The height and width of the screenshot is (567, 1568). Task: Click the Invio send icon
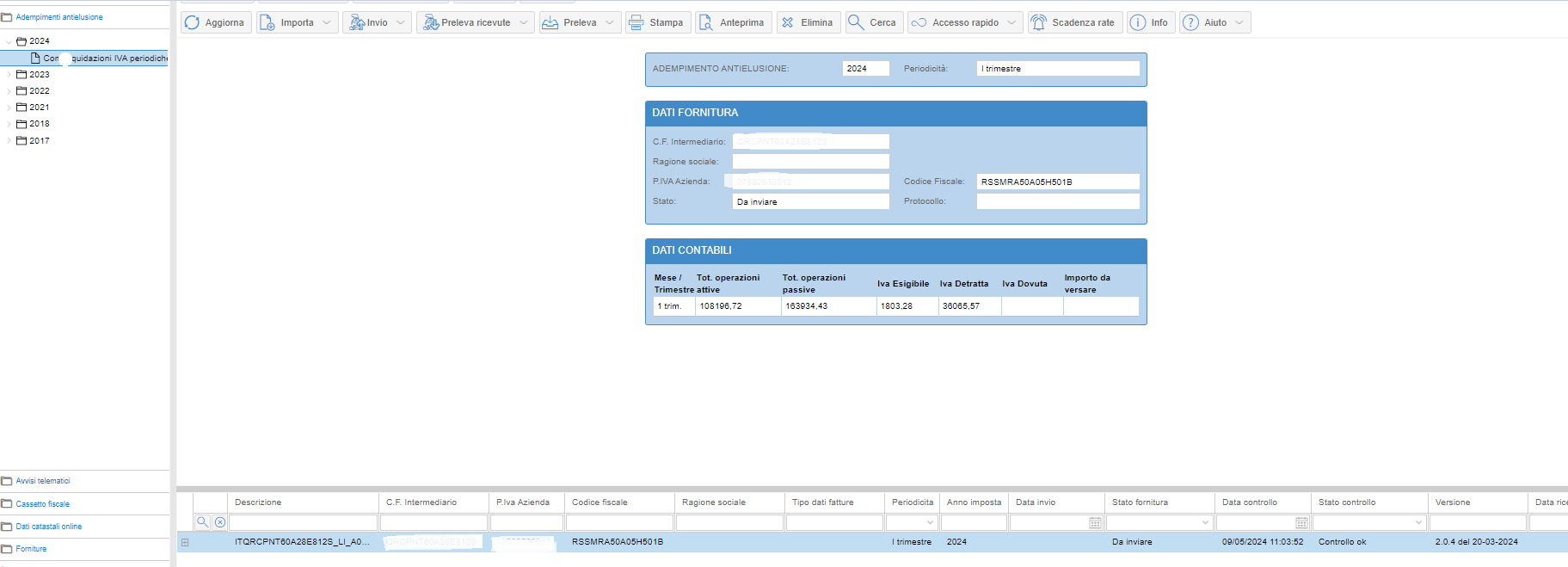tap(356, 22)
